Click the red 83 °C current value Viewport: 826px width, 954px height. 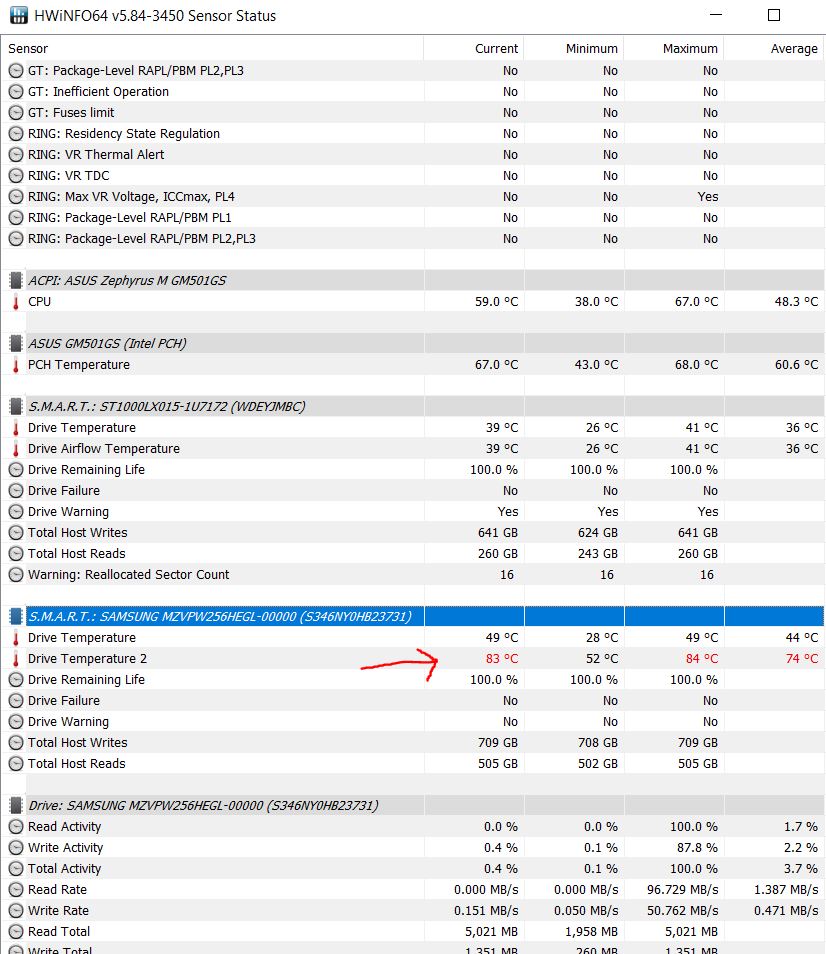click(x=502, y=659)
